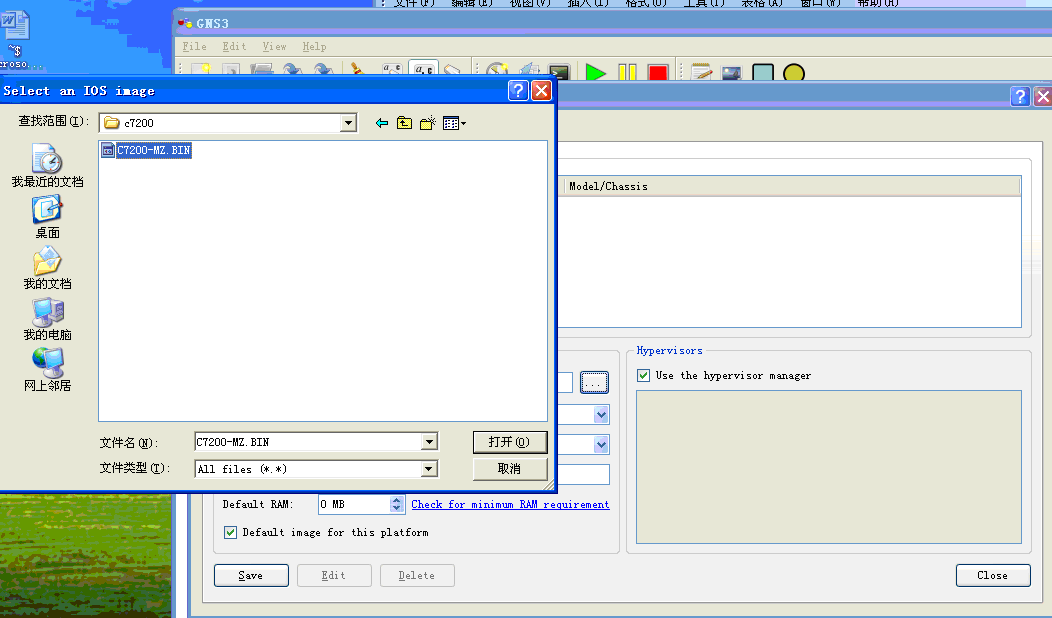Viewport: 1052px width, 618px height.
Task: Expand the file name (文件名) dropdown
Action: tap(429, 442)
